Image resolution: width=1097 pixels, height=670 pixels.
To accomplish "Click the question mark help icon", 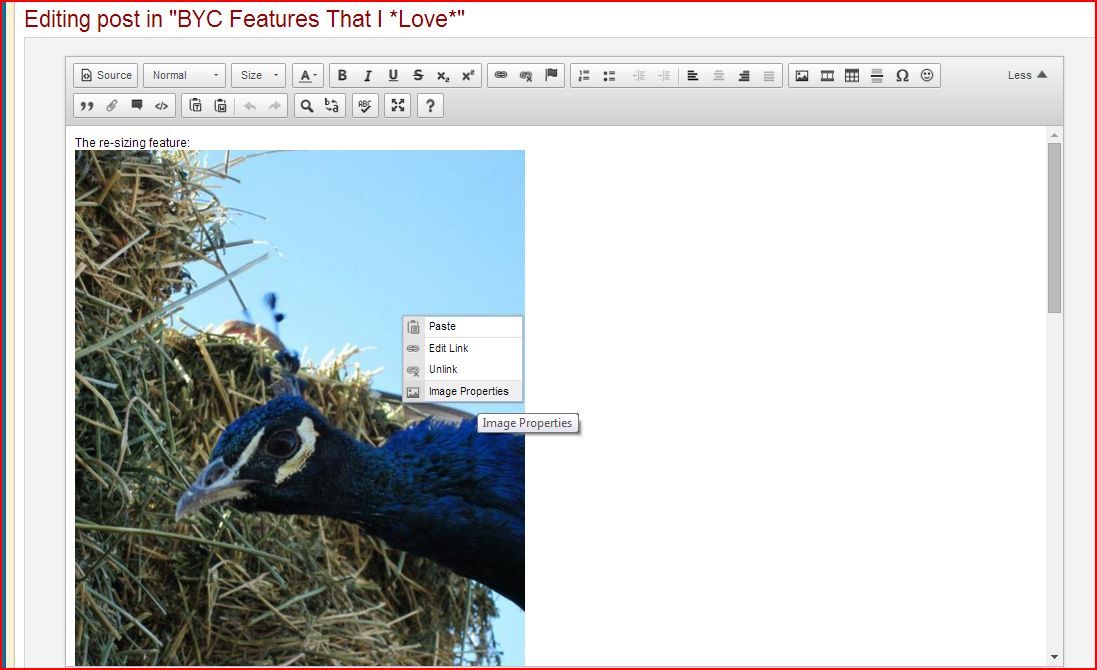I will (x=430, y=106).
